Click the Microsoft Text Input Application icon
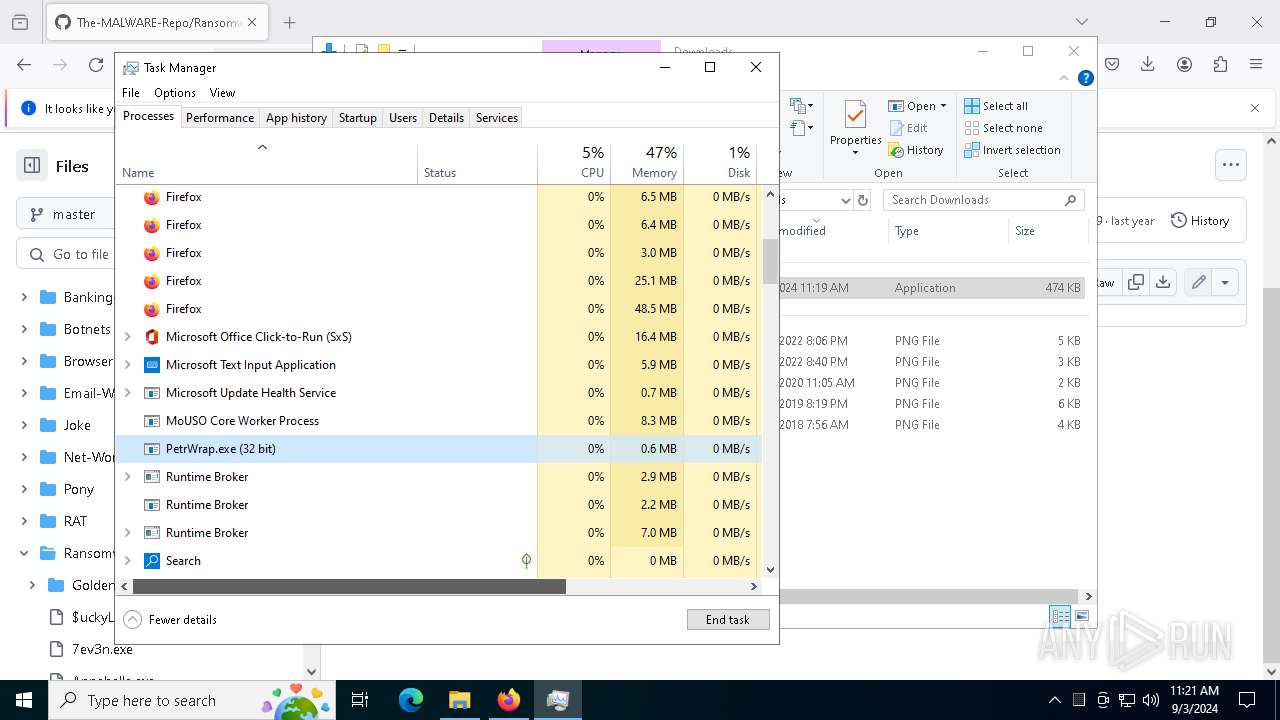Screen dimensions: 1280x720 pos(152,365)
